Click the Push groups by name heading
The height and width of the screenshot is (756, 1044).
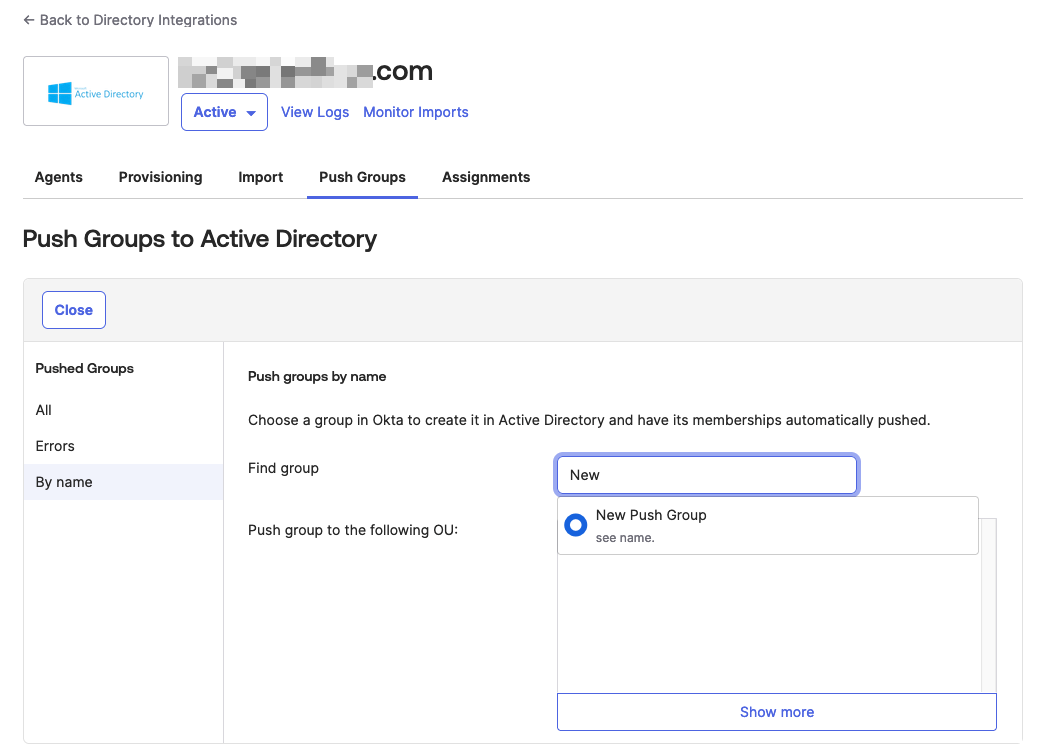pyautogui.click(x=317, y=376)
